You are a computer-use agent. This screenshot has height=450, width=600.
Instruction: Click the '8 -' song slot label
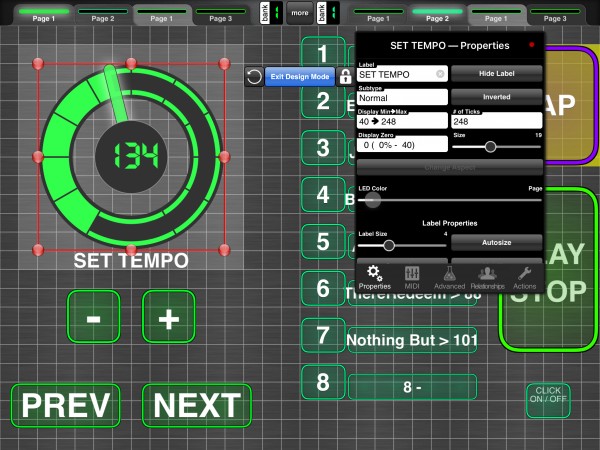click(412, 387)
